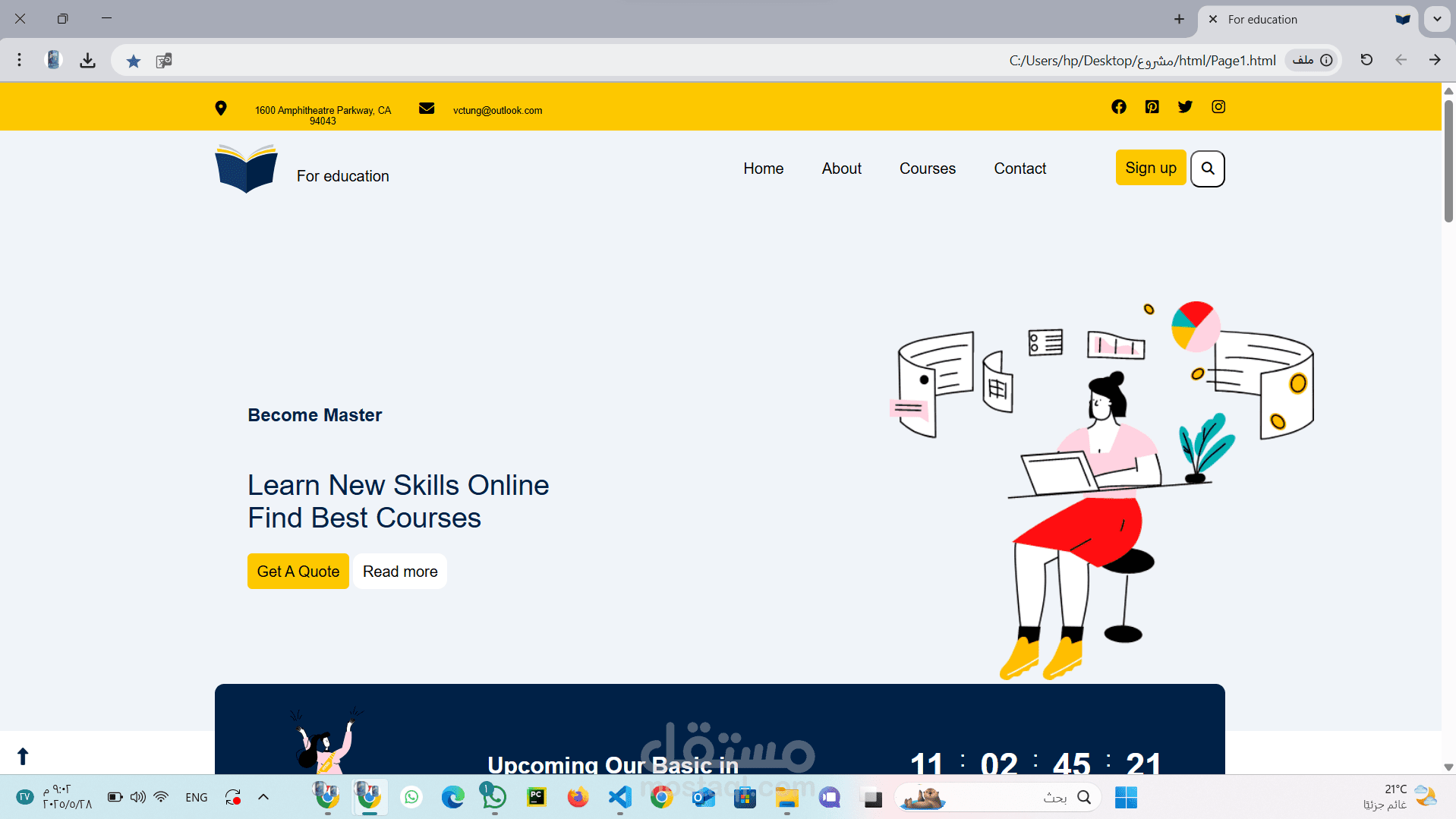Open Visual Studio Code from taskbar
Screen dimensions: 1456x819
[620, 797]
